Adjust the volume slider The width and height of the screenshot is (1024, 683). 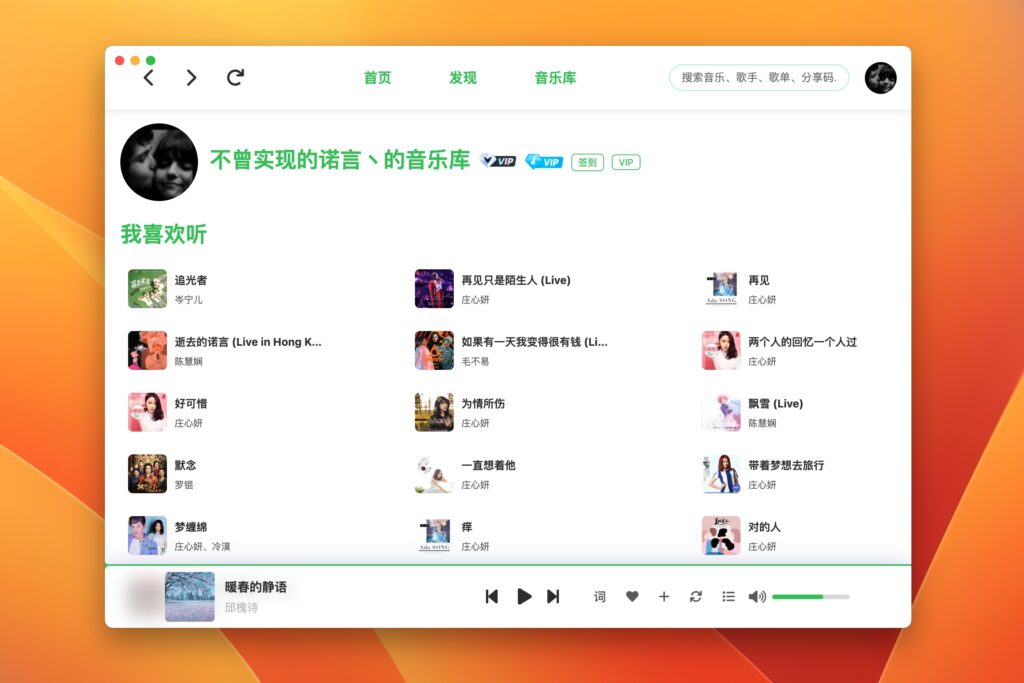[x=810, y=596]
